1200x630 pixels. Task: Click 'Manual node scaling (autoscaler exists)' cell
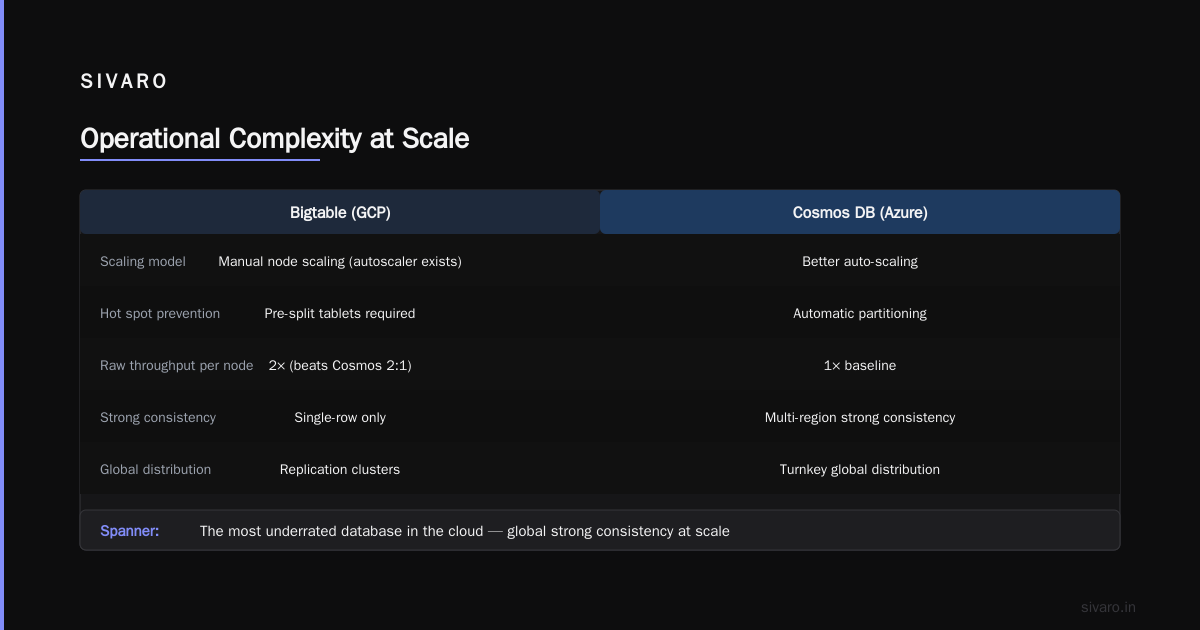tap(340, 261)
